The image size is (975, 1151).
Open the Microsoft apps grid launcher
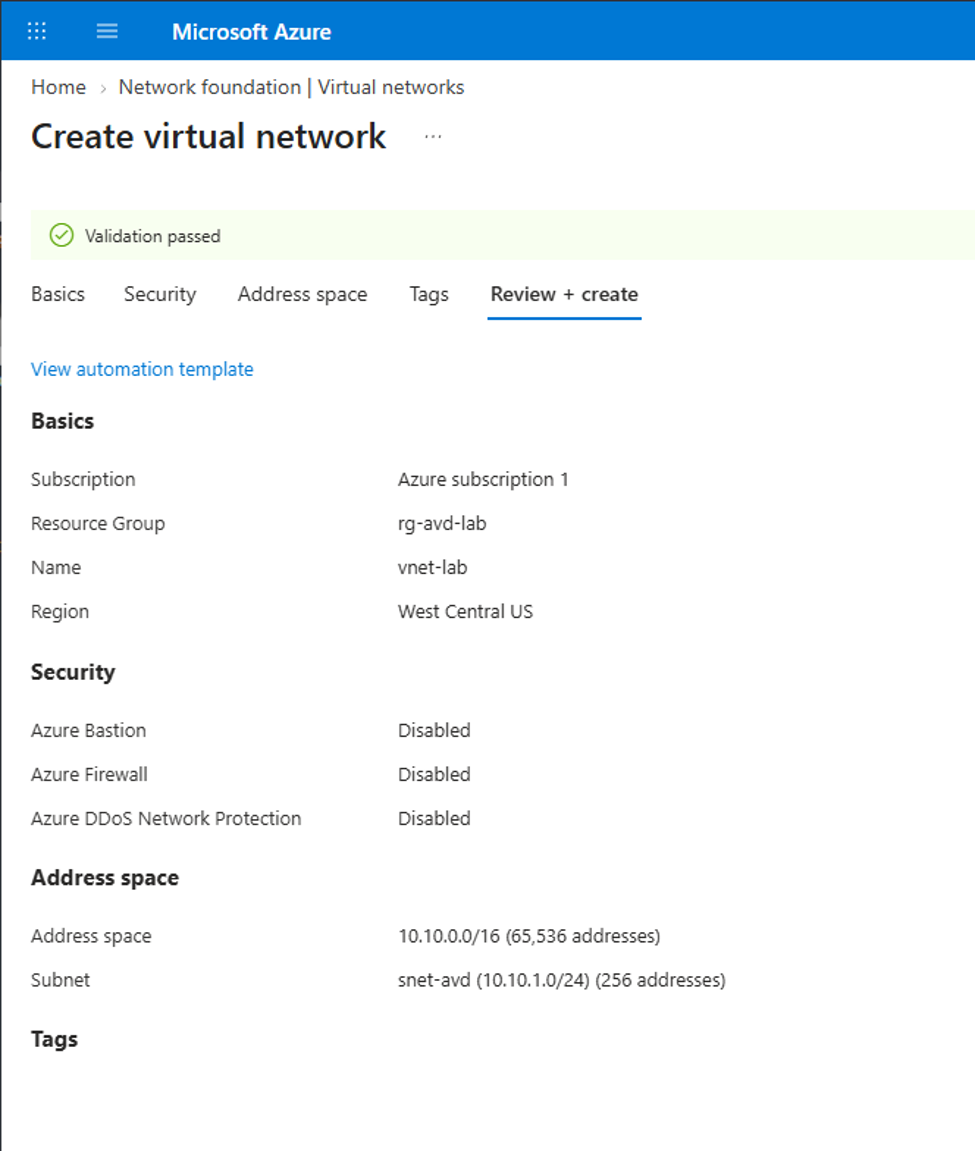tap(37, 31)
